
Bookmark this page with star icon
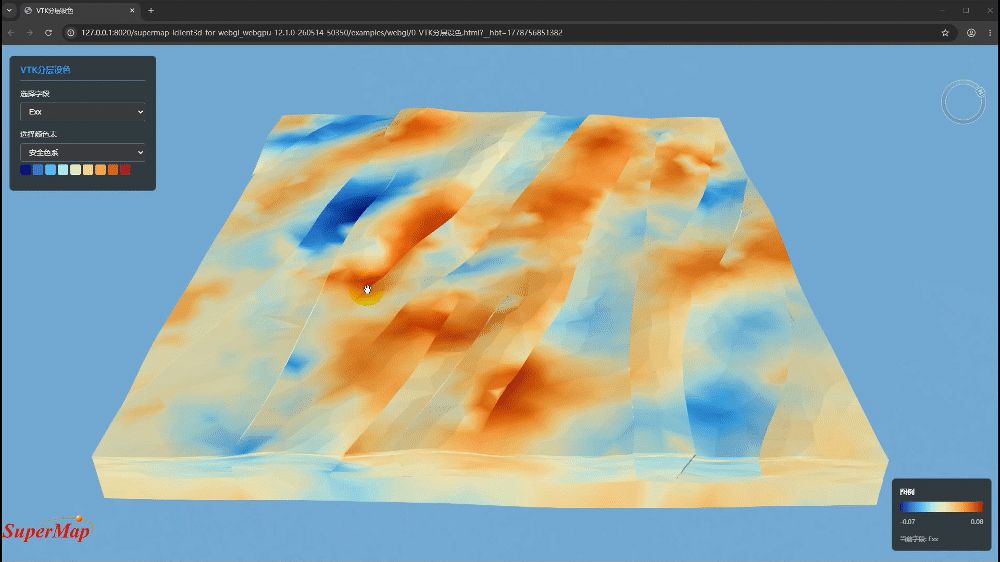945,33
